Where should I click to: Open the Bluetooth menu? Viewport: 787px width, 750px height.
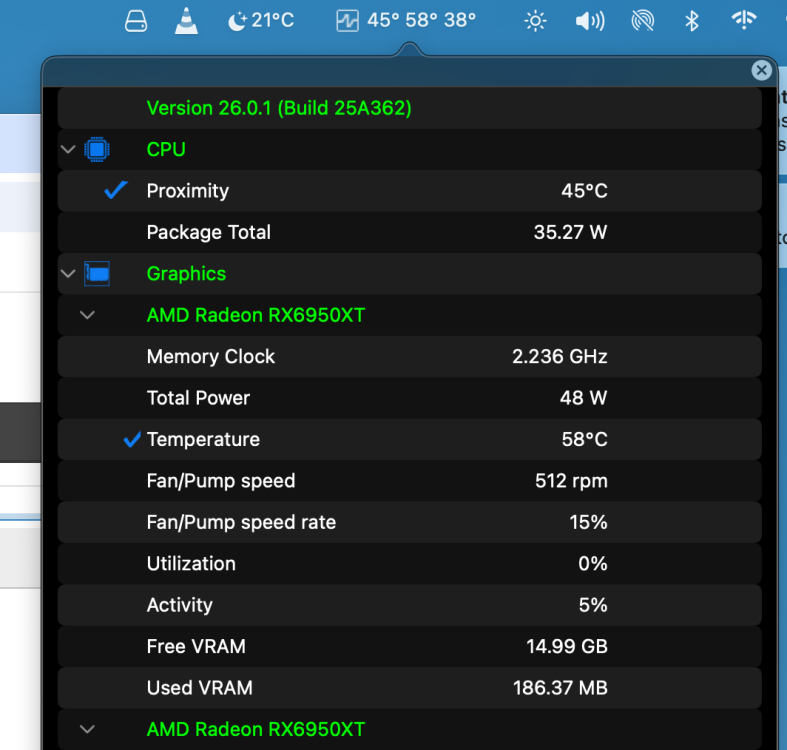pos(692,21)
